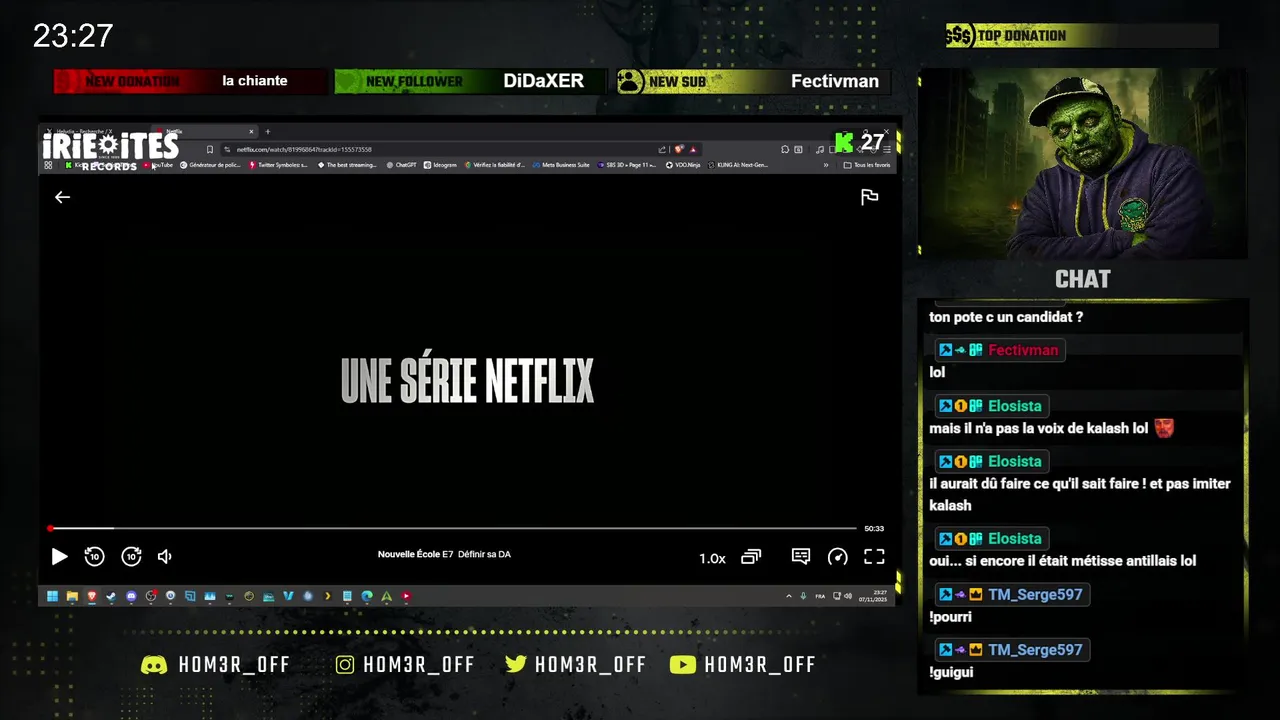
Task: Click the New Sub Fectivman banner
Action: pyautogui.click(x=754, y=81)
